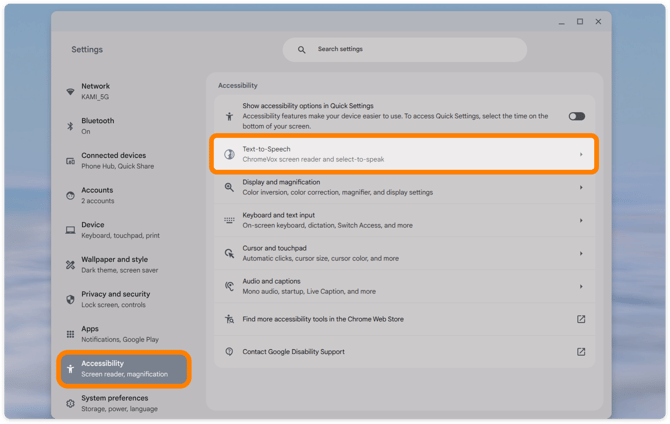Click 'ChromeVox screen reader and select-to-speak' text
The image size is (670, 424).
pos(313,159)
